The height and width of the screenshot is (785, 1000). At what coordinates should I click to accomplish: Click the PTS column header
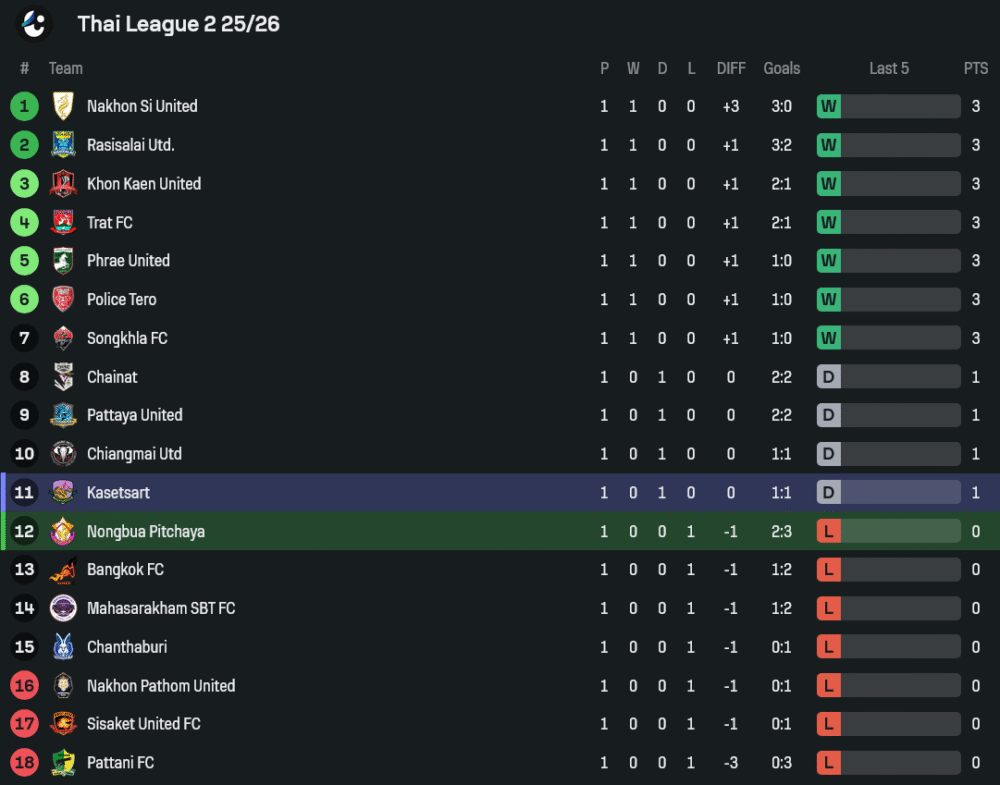point(976,68)
